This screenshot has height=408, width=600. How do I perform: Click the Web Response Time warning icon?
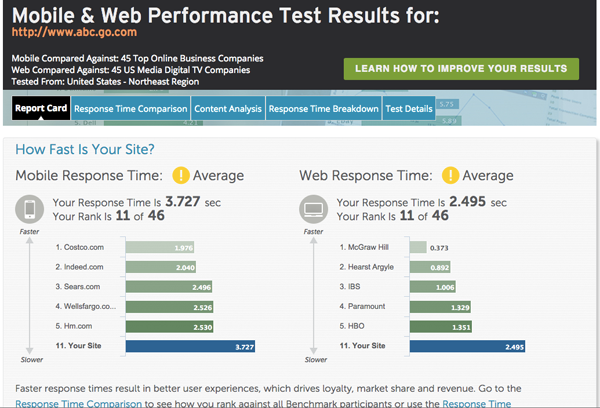(x=450, y=175)
